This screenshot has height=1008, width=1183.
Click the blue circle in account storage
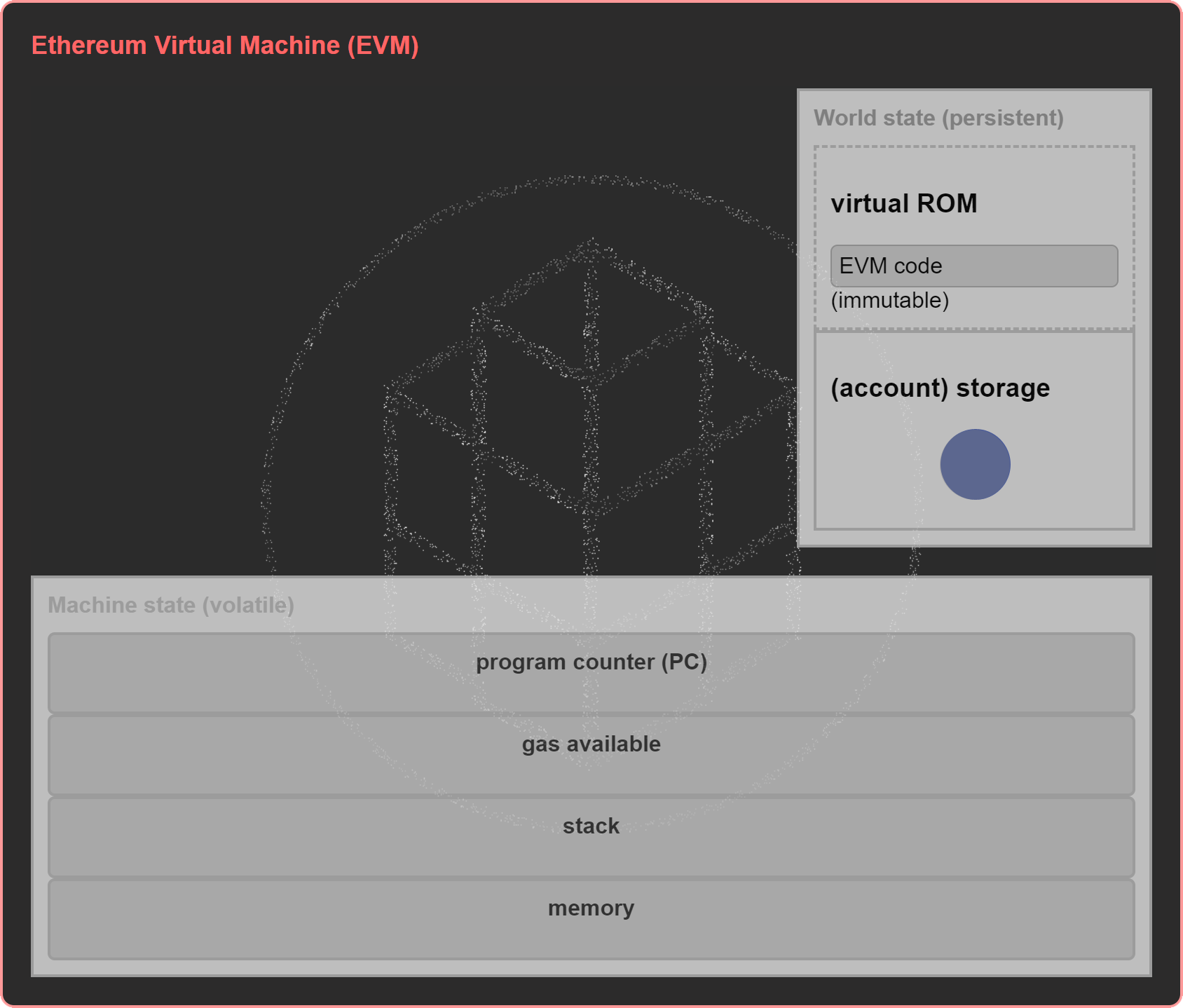(x=975, y=464)
